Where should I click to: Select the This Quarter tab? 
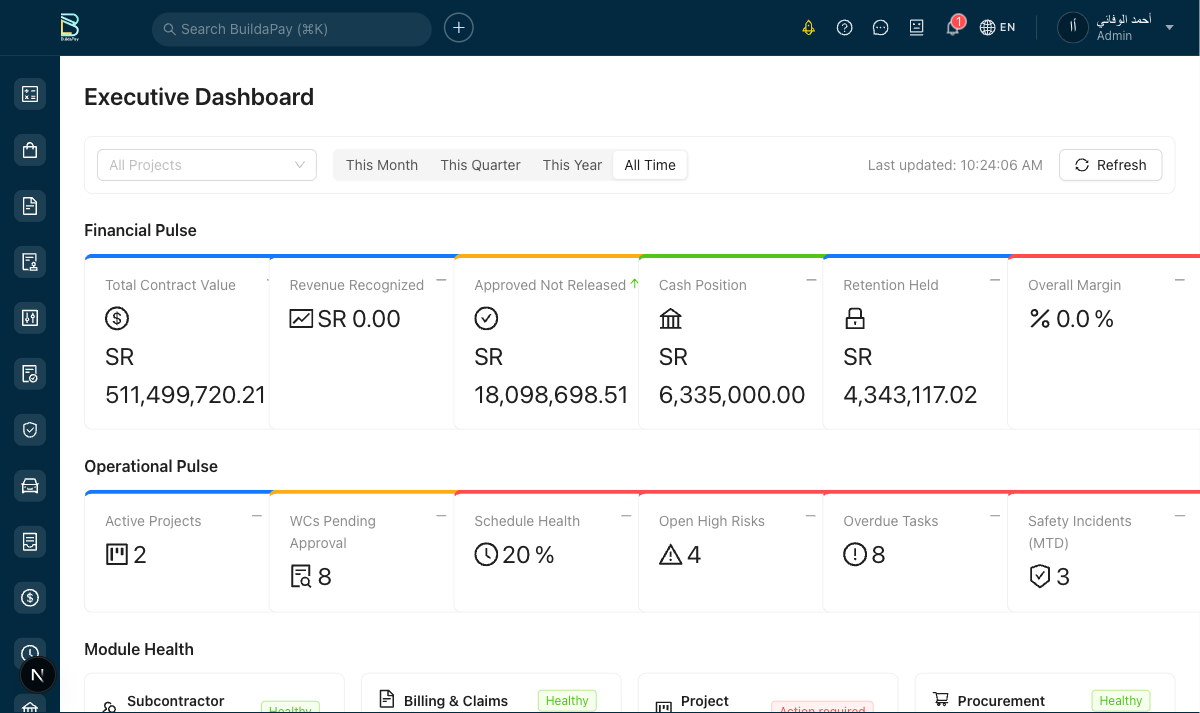tap(480, 165)
